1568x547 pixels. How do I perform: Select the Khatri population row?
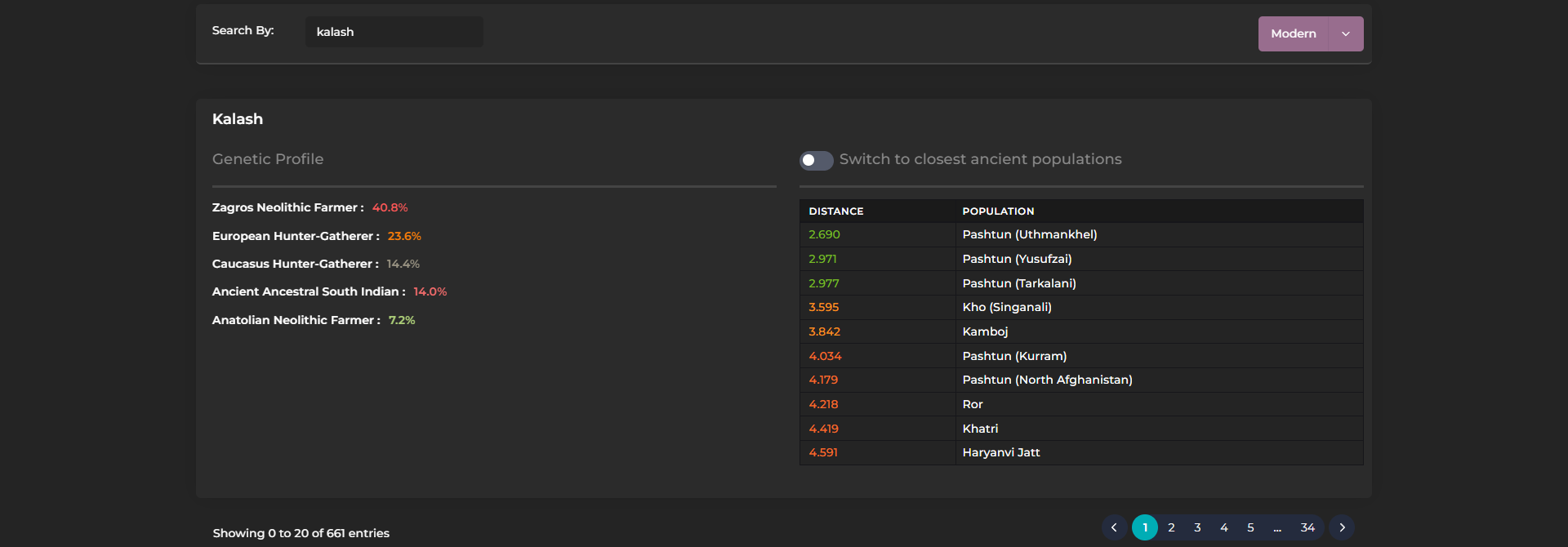pyautogui.click(x=1081, y=429)
